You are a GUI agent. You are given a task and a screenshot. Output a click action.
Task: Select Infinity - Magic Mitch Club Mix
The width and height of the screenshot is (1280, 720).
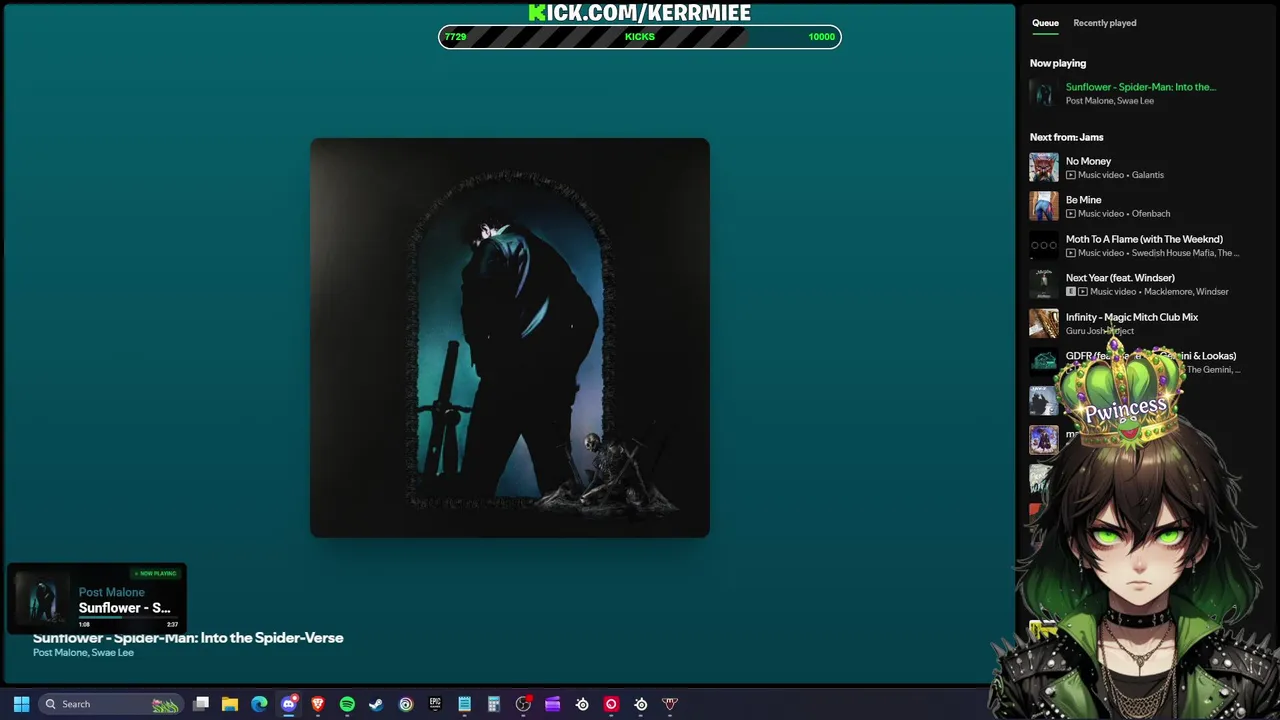click(x=1131, y=317)
